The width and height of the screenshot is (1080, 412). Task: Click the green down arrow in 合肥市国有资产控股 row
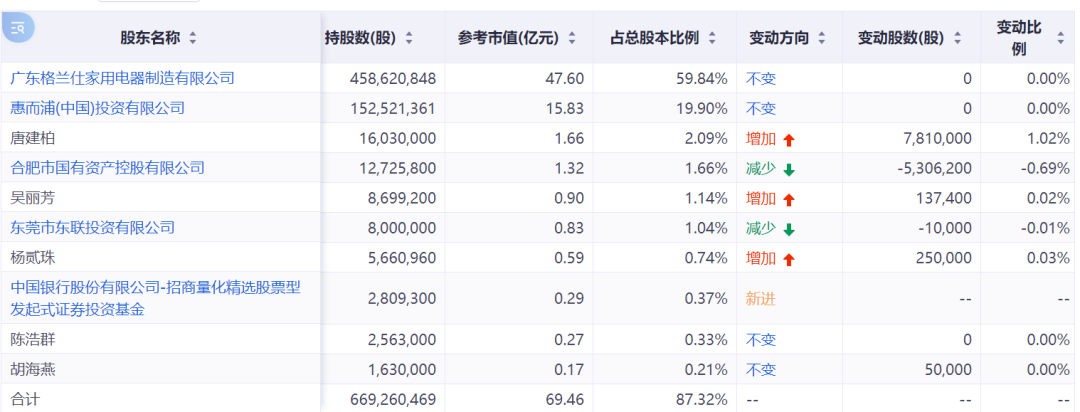click(789, 169)
